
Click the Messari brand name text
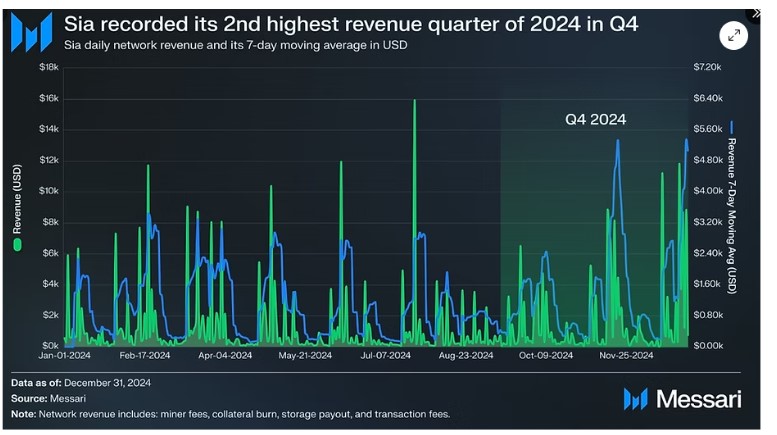click(699, 399)
